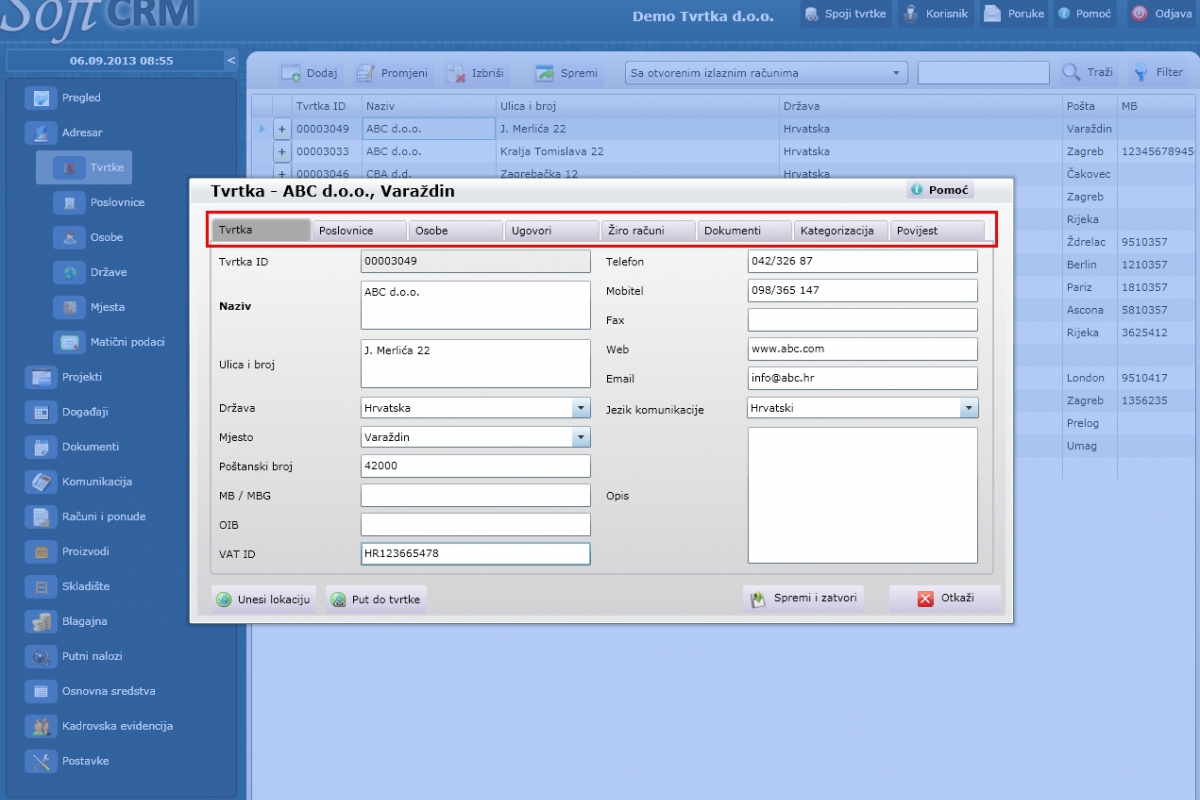Switch to the Ugovori tab
The width and height of the screenshot is (1200, 800).
552,231
